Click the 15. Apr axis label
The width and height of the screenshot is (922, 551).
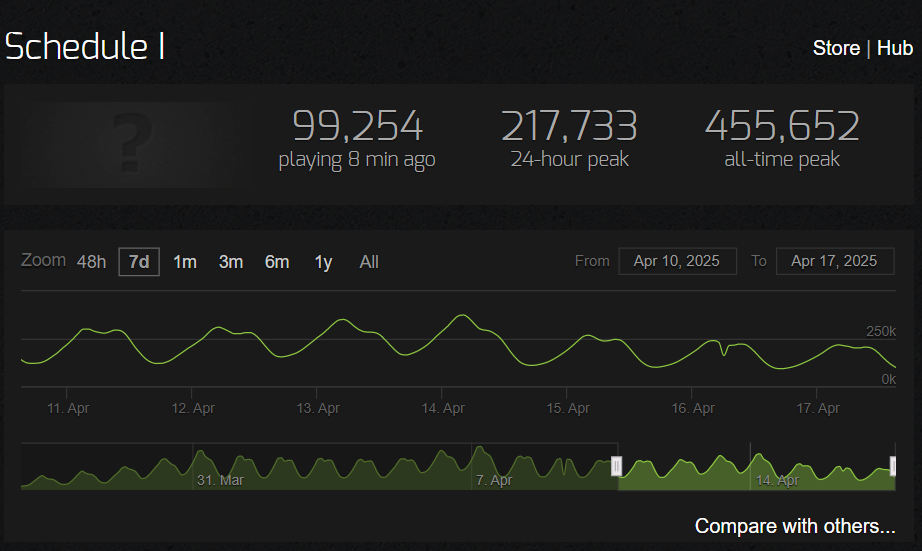(x=568, y=408)
